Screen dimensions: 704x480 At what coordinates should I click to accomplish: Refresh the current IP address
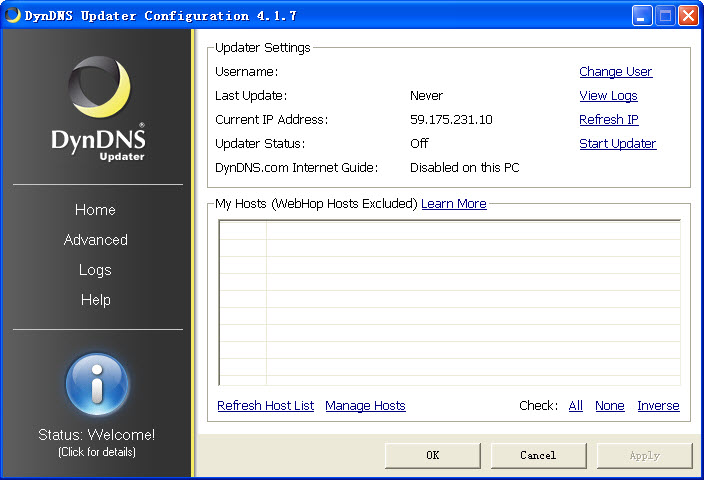point(608,120)
